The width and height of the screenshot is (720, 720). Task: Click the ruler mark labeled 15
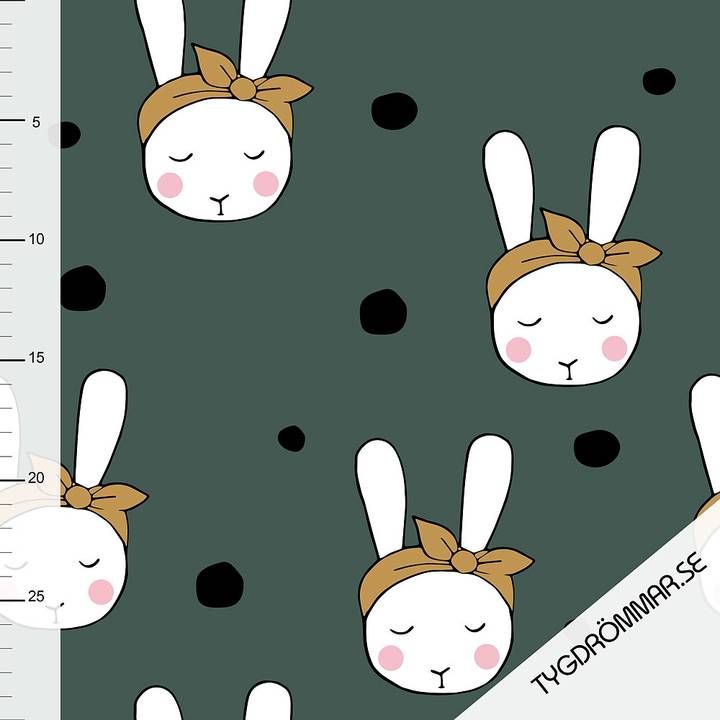(36, 358)
